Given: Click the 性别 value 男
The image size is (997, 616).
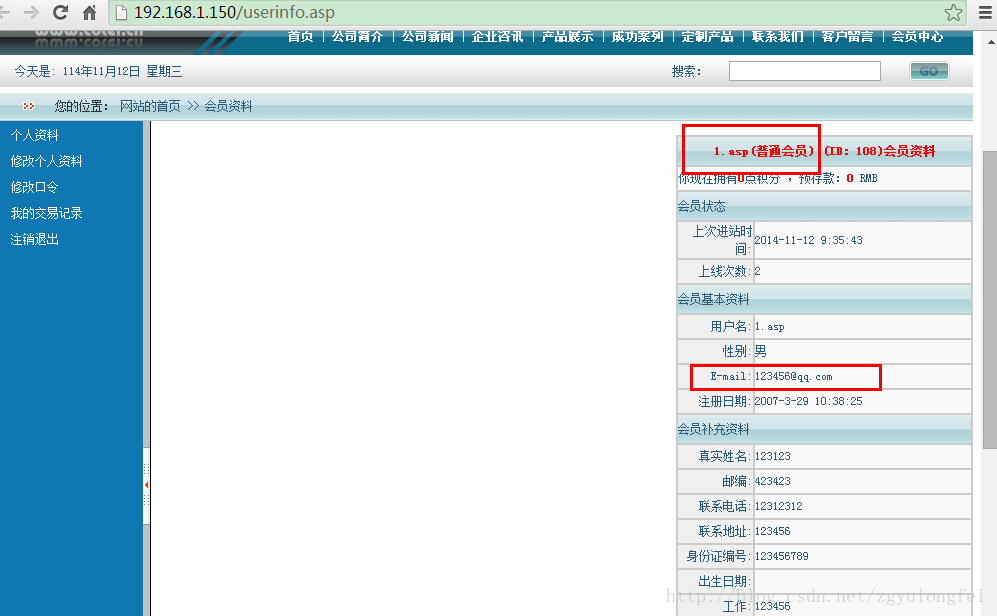Looking at the screenshot, I should point(760,352).
